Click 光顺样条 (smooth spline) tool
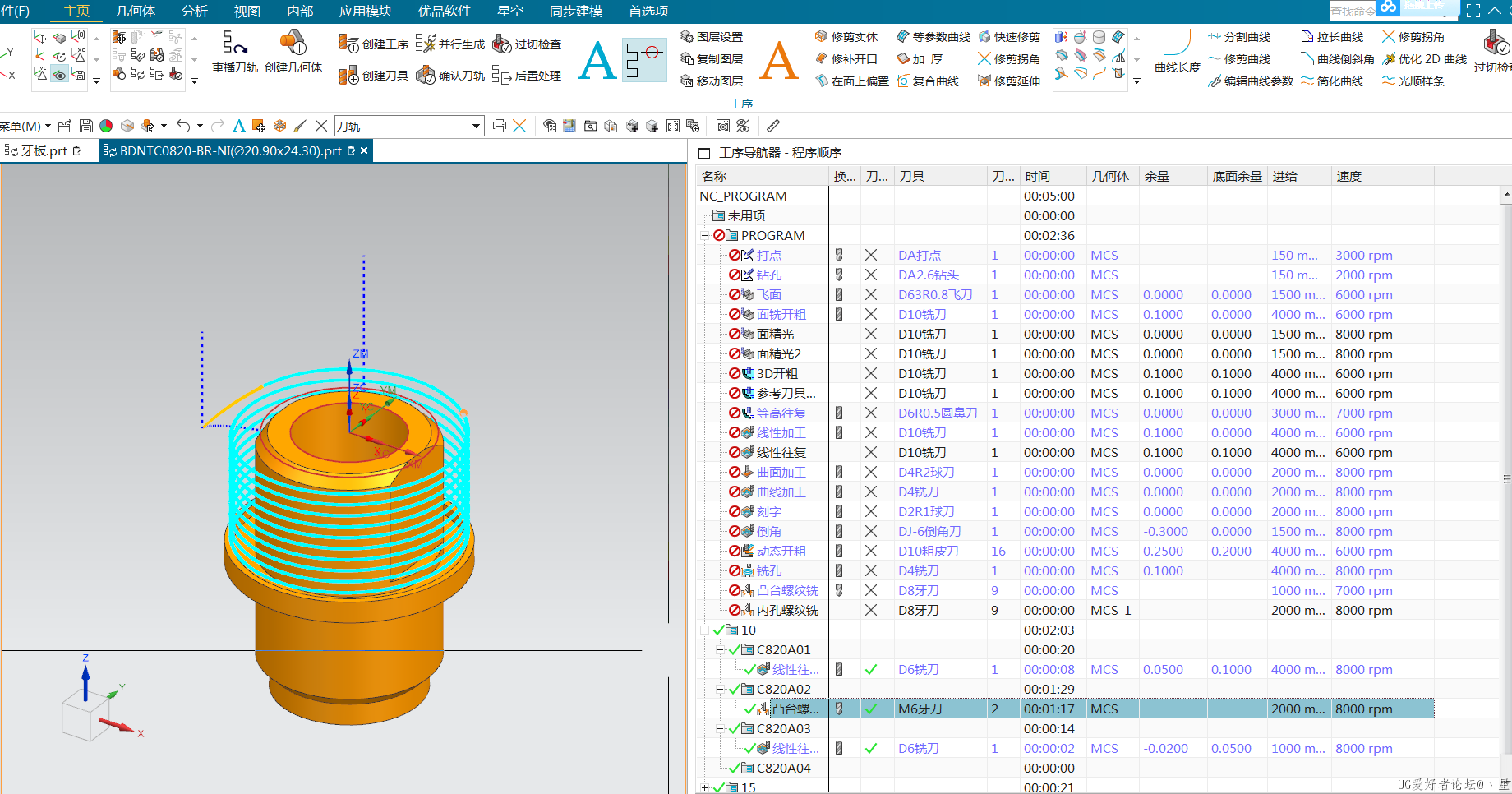Screen dimensions: 1512x794 (x=1413, y=81)
